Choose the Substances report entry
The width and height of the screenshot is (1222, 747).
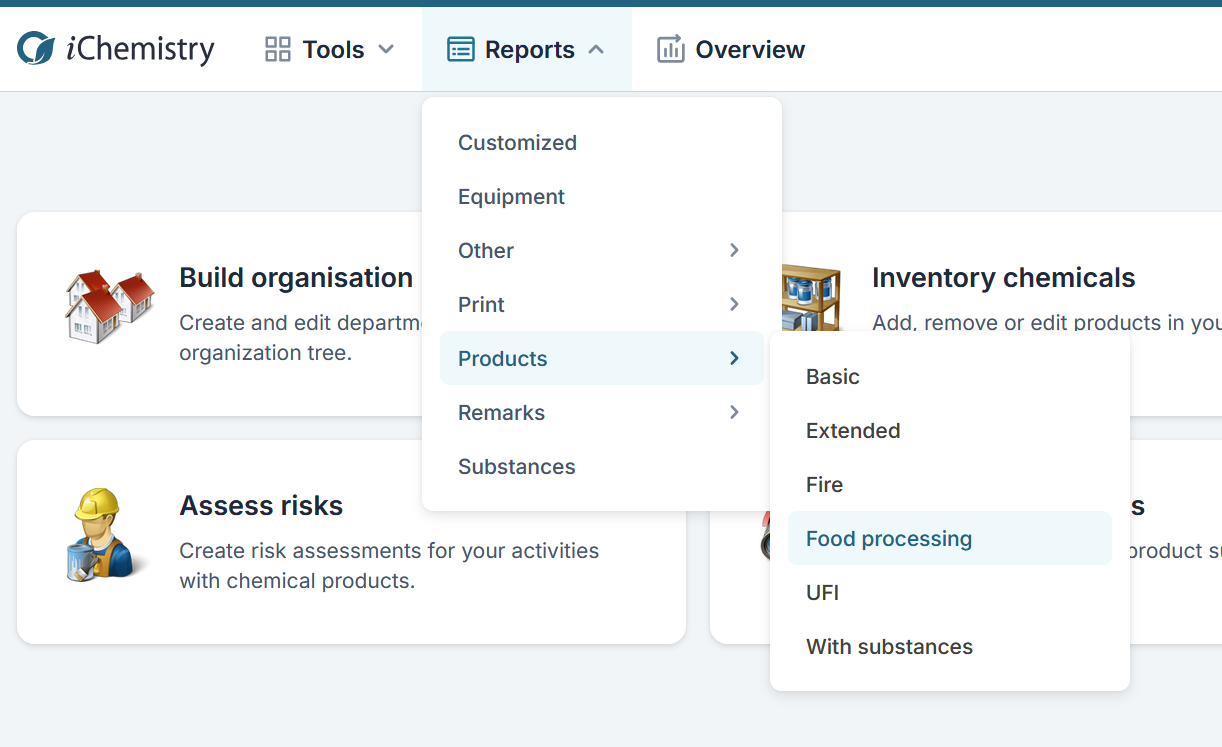(516, 467)
